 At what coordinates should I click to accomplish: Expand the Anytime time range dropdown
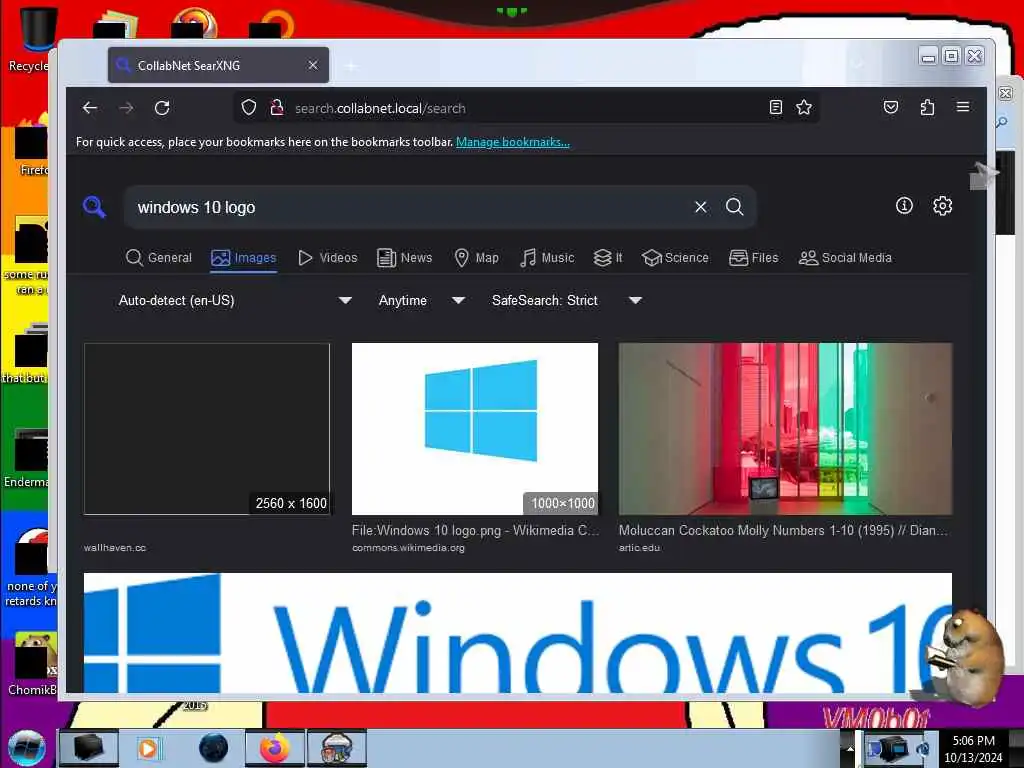(x=421, y=300)
